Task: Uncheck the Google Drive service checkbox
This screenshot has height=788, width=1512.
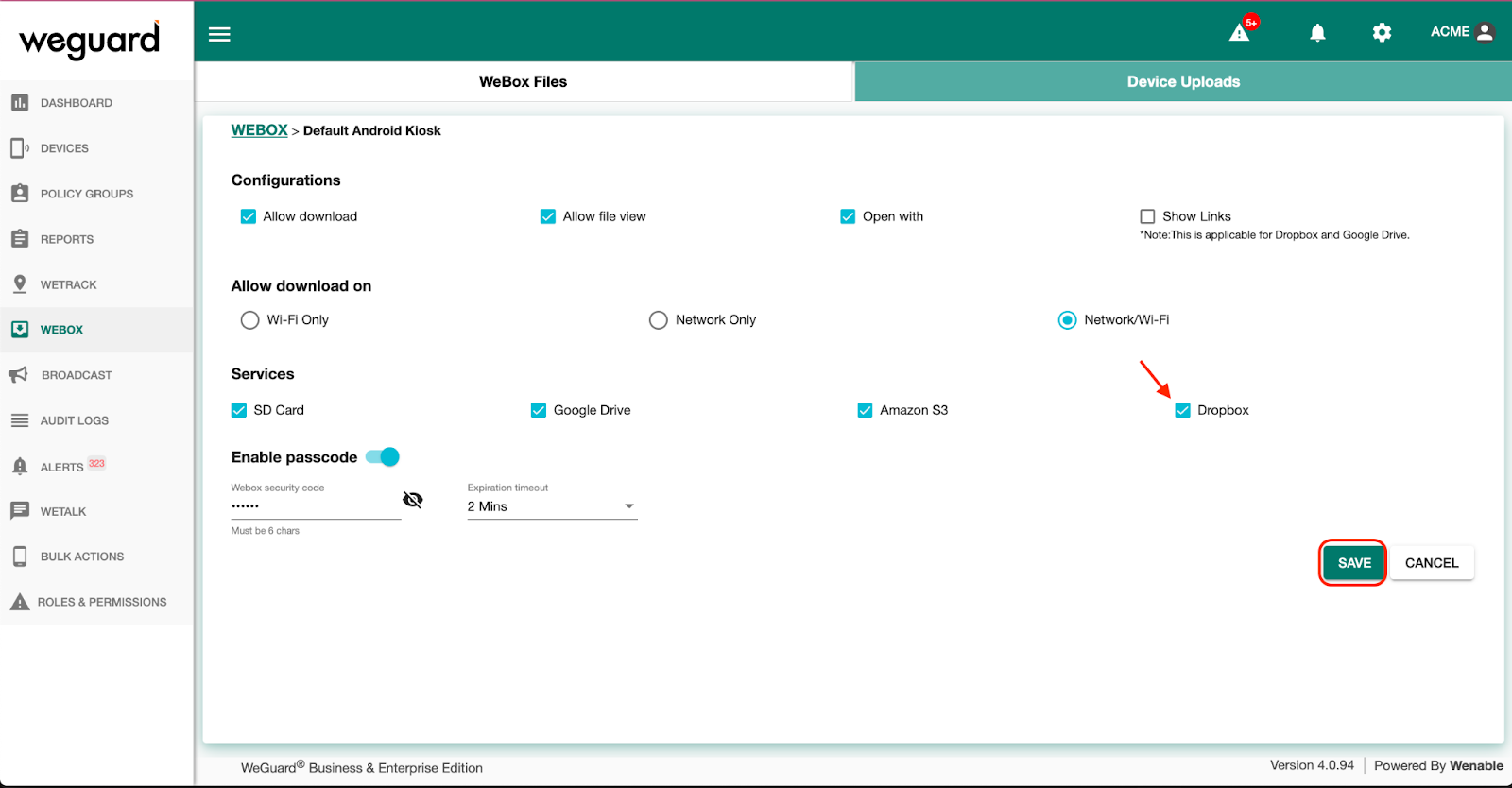Action: (x=539, y=410)
